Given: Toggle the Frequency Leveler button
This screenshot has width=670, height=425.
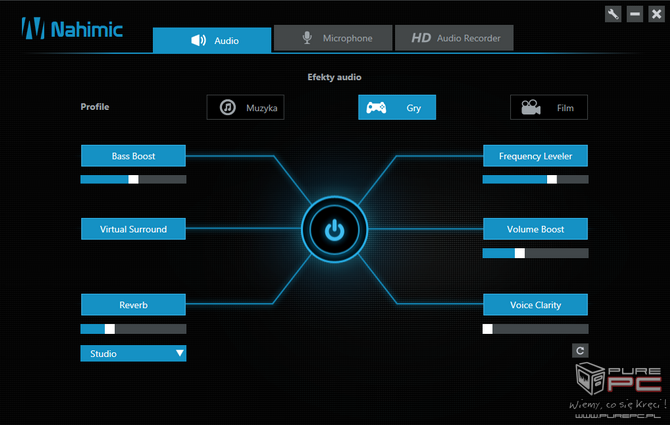Looking at the screenshot, I should (x=535, y=156).
